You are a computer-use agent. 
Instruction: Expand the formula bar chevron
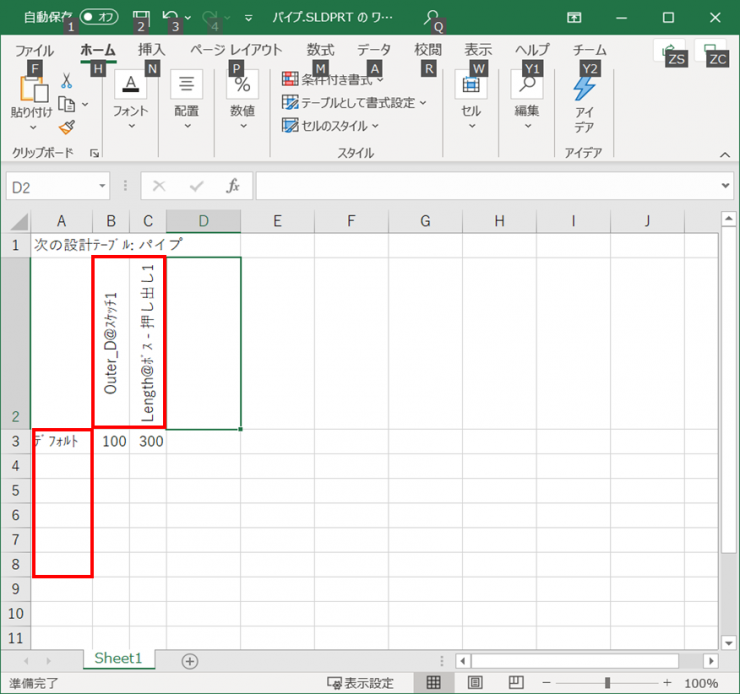coord(726,186)
